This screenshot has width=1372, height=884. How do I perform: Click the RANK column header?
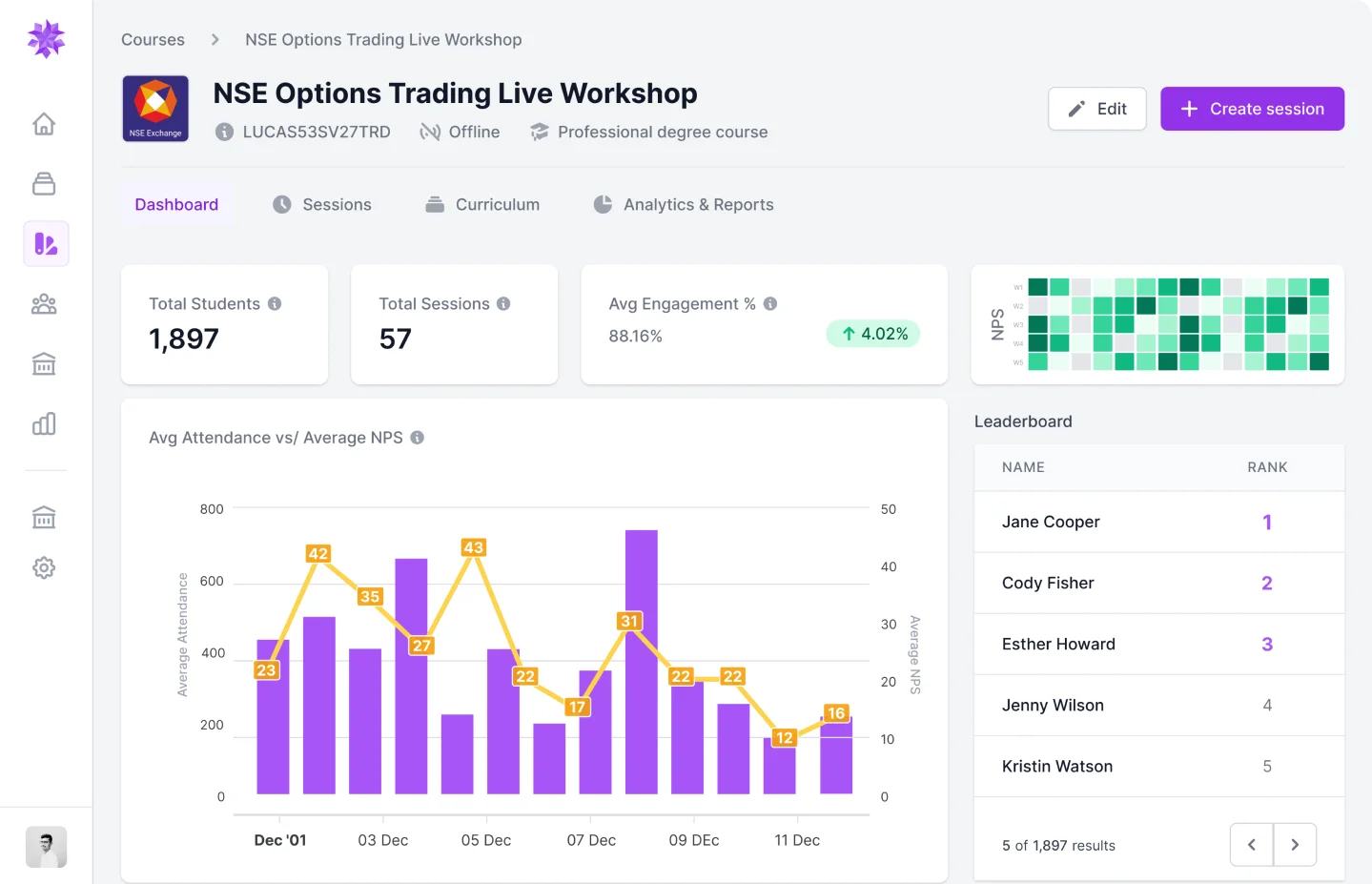point(1267,467)
